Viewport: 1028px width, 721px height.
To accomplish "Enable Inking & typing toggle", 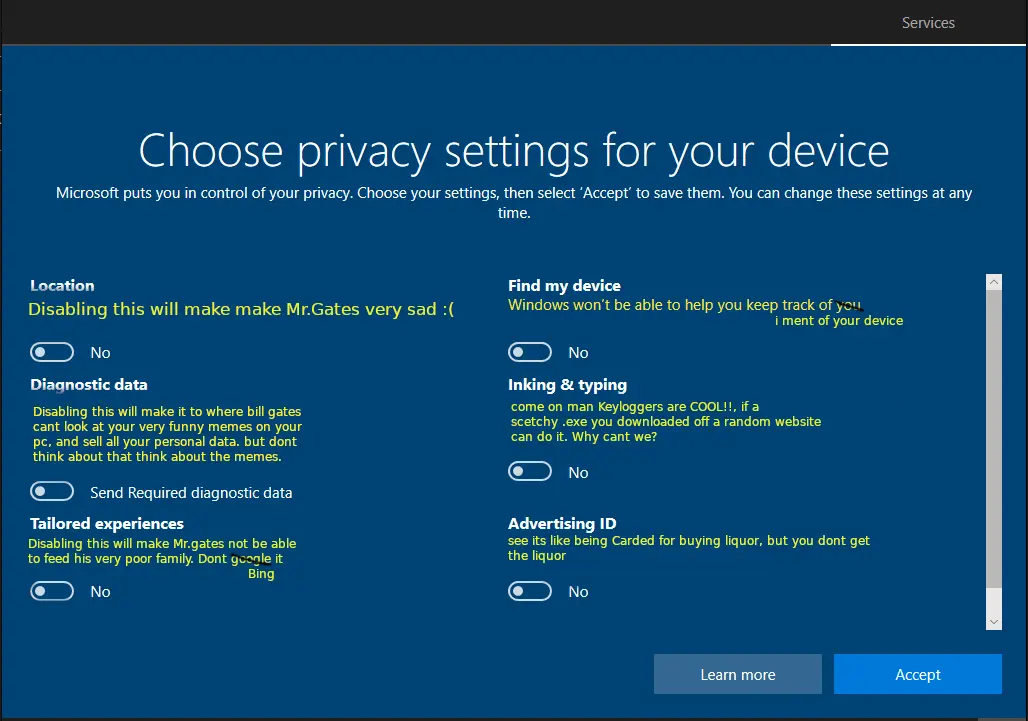I will pos(530,471).
